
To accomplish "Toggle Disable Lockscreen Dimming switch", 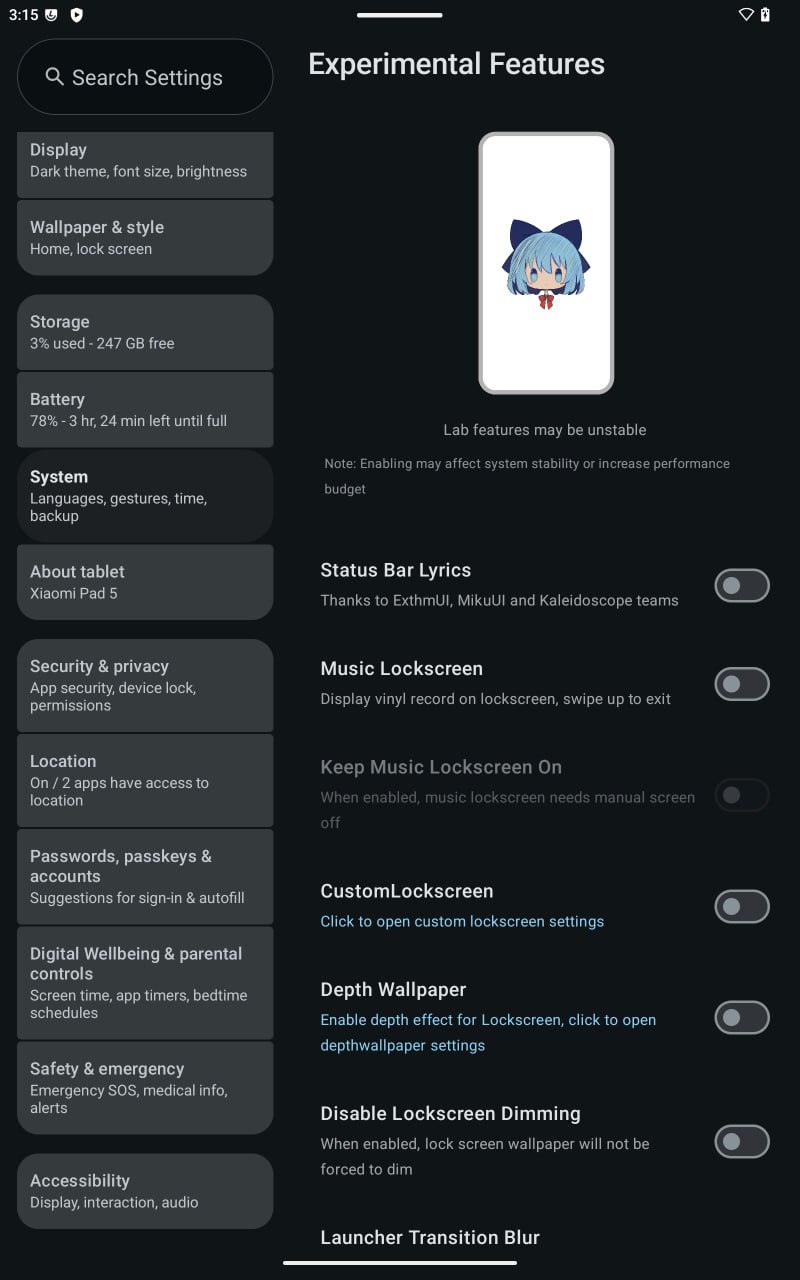I will (742, 1141).
